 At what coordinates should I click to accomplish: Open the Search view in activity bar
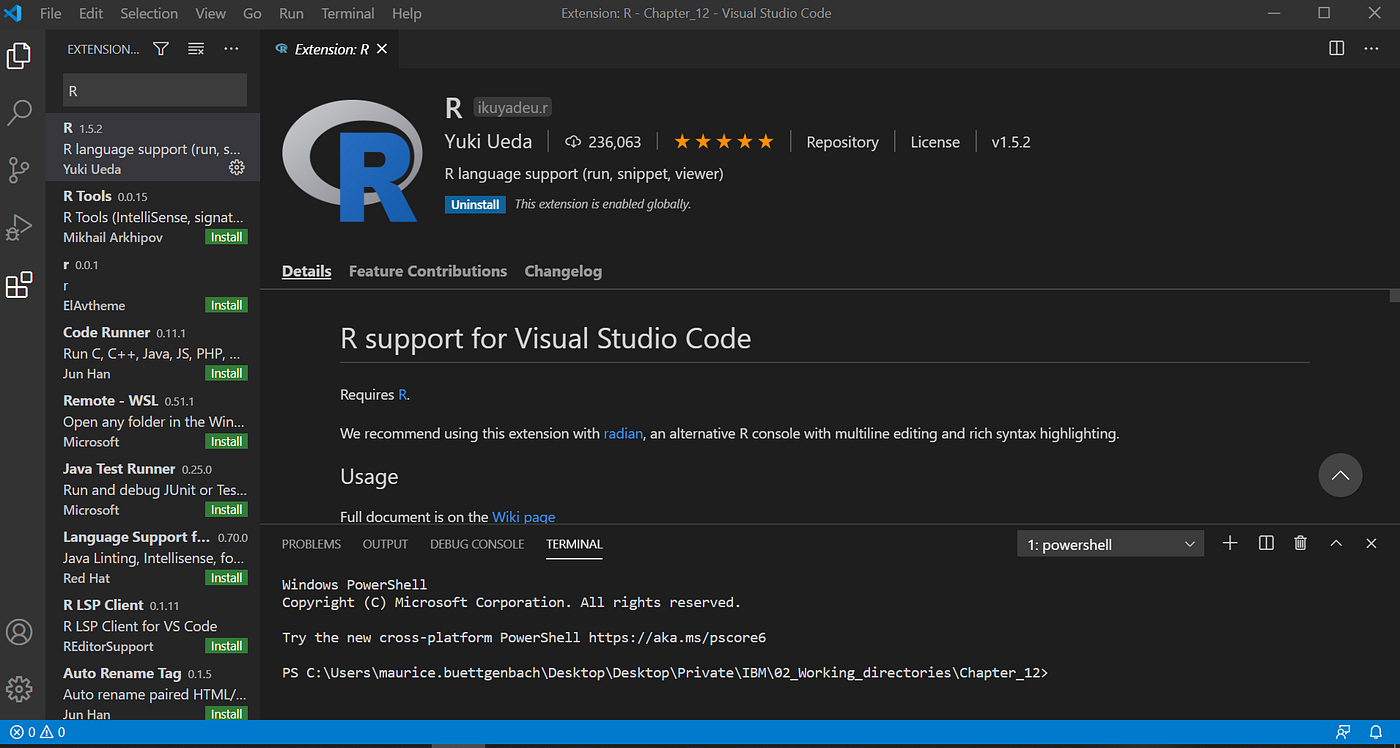[19, 113]
